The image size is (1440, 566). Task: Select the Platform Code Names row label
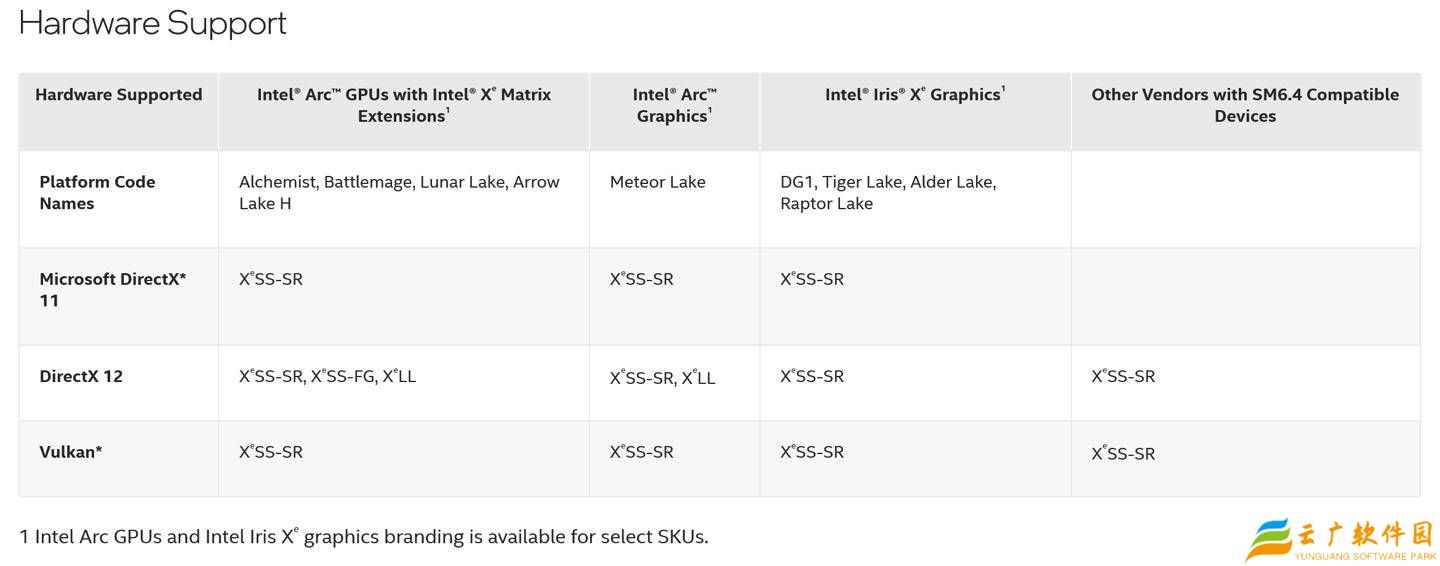point(97,192)
